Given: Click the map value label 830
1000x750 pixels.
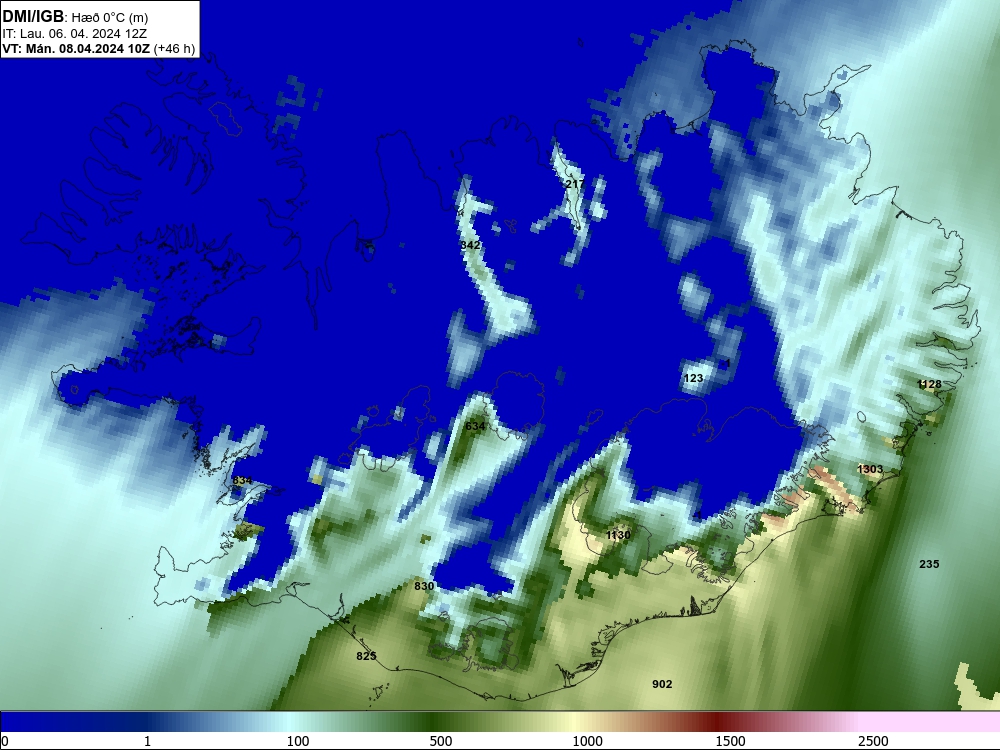Looking at the screenshot, I should click(x=424, y=586).
